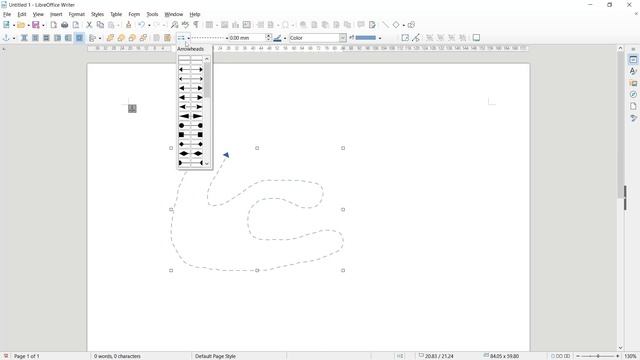The image size is (640, 360).
Task: Toggle the Edit Points icon
Action: point(416,38)
